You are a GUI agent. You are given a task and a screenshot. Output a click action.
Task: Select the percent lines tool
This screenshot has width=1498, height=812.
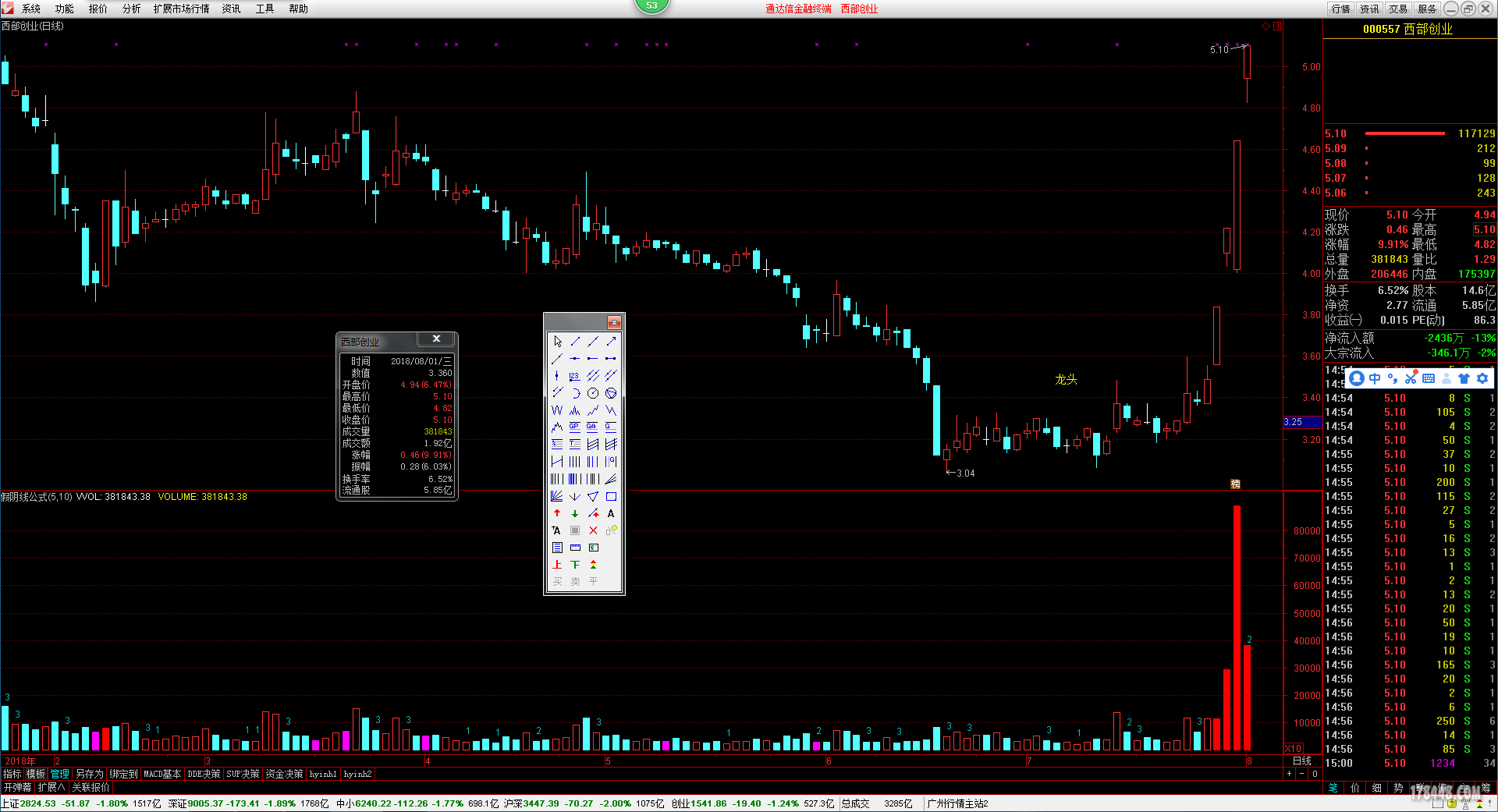click(x=557, y=445)
